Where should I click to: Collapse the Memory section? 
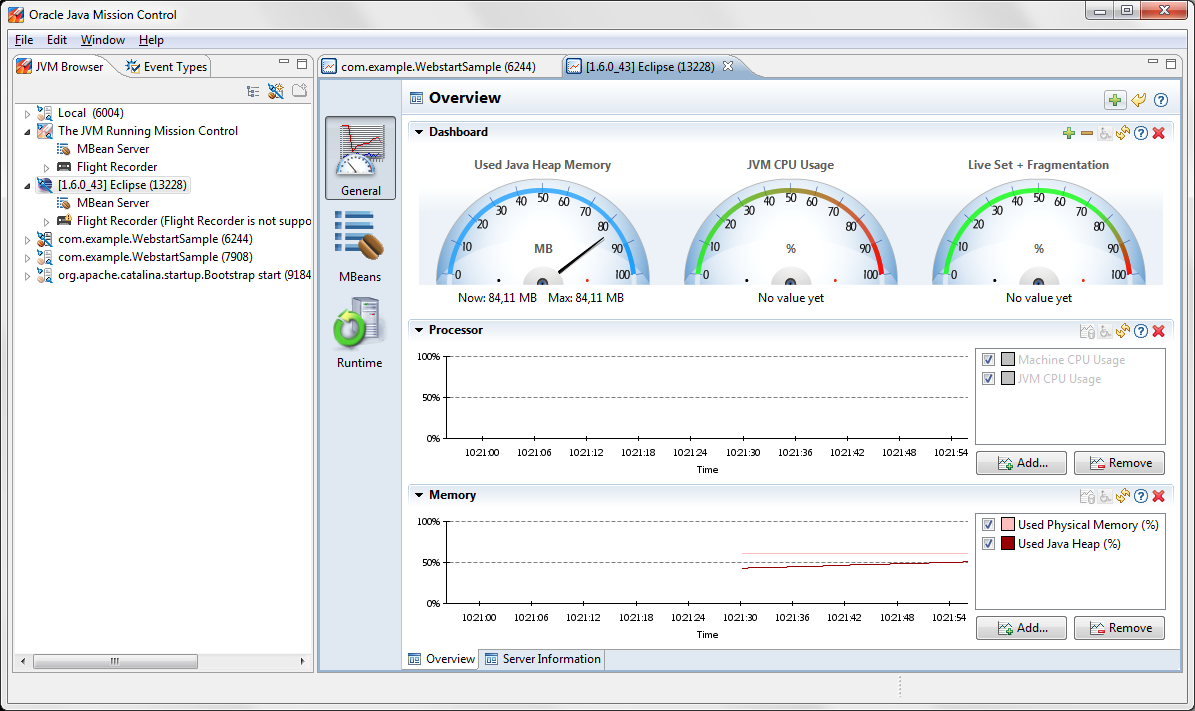tap(418, 495)
